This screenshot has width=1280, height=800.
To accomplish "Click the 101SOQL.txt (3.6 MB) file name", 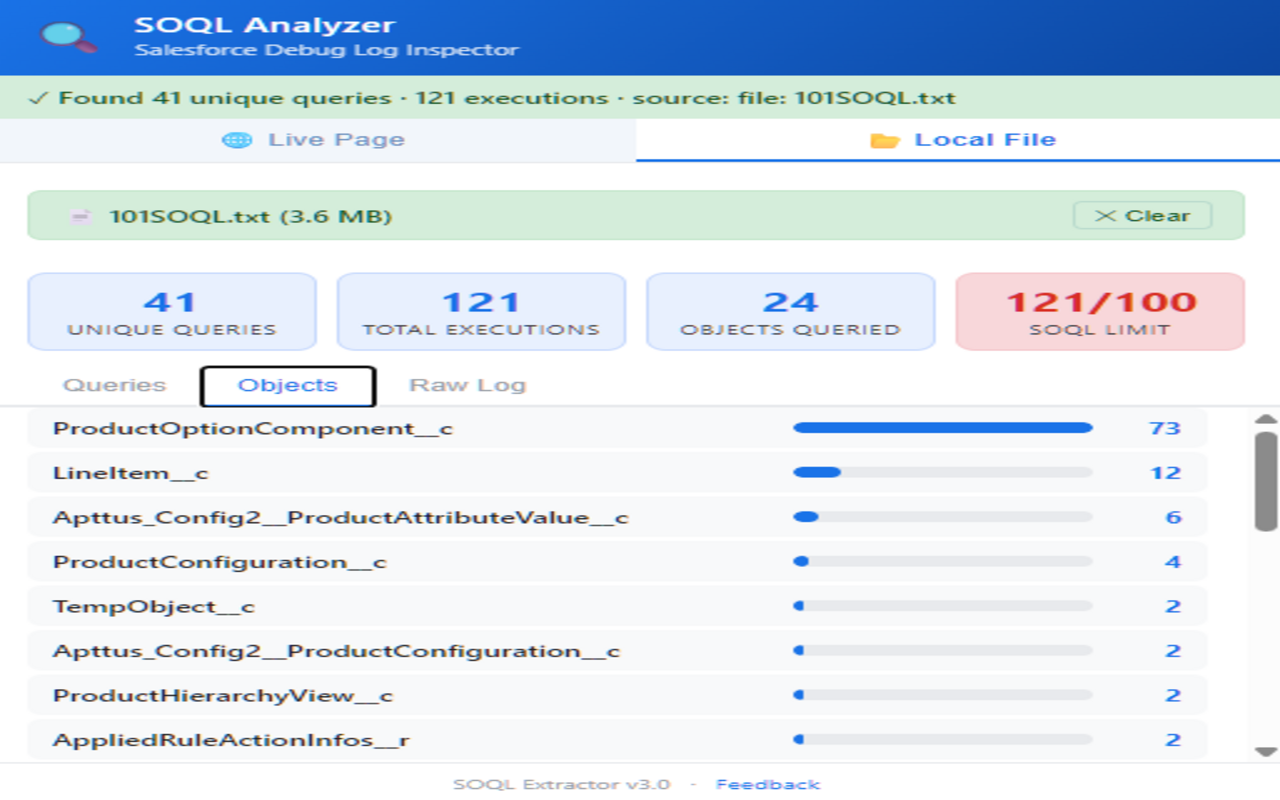I will click(250, 216).
